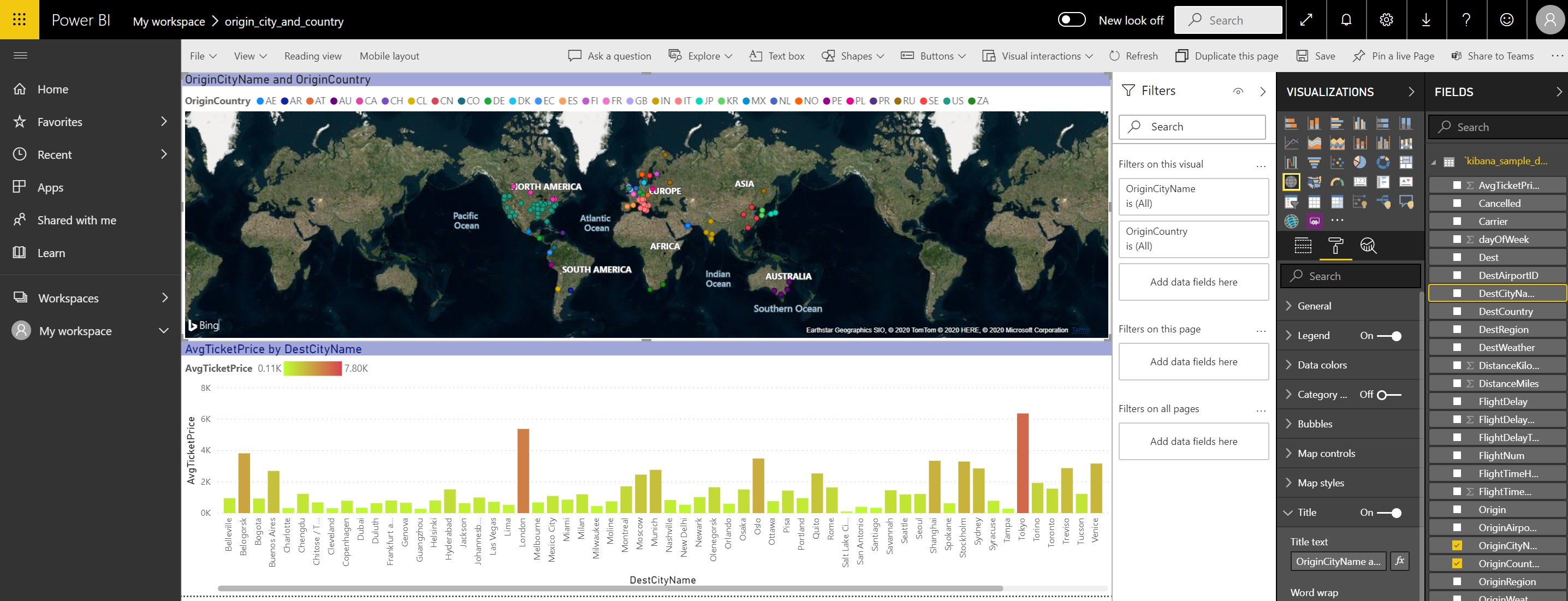Select the KPI visualization
The width and height of the screenshot is (1568, 601).
[x=1406, y=182]
